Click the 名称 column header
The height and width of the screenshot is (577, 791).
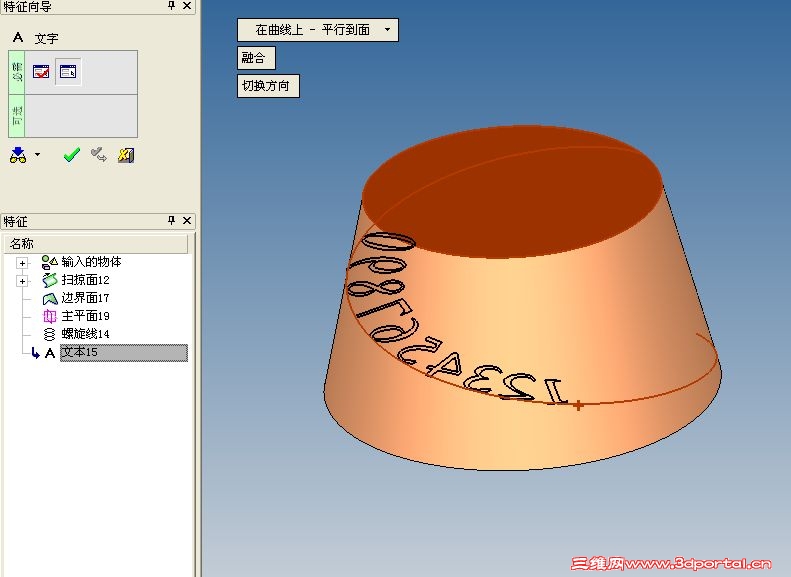(96, 244)
